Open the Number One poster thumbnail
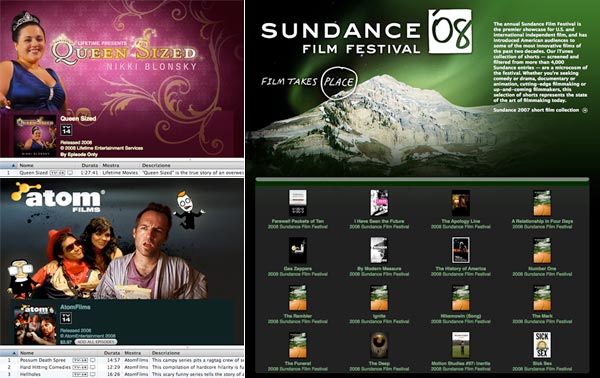The width and height of the screenshot is (600, 378). point(542,250)
